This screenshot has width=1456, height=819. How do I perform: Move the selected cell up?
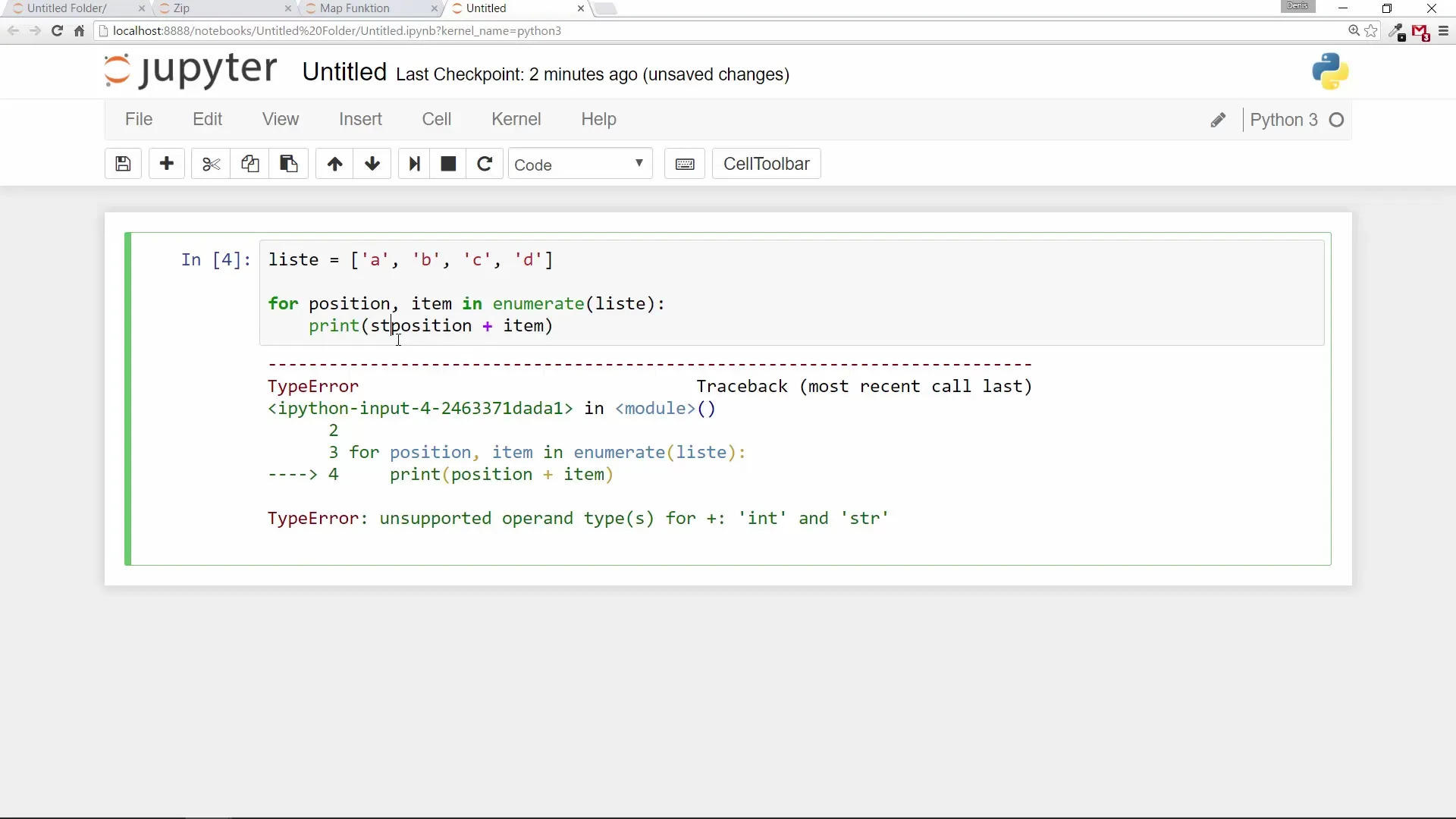[334, 164]
